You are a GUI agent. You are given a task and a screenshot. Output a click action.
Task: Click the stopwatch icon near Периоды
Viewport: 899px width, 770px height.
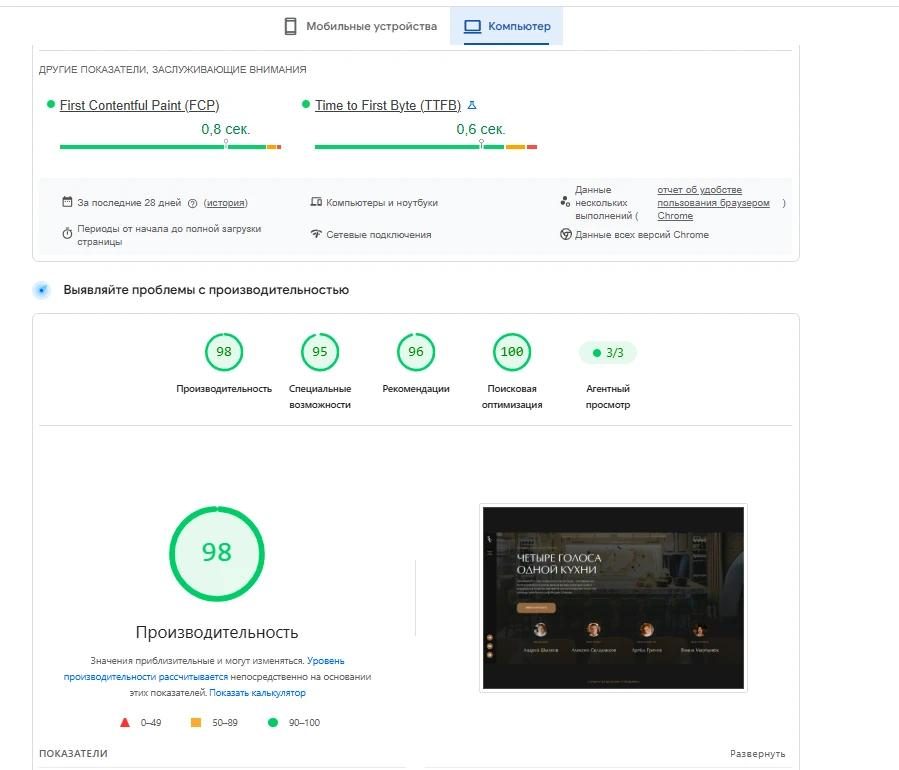click(67, 233)
